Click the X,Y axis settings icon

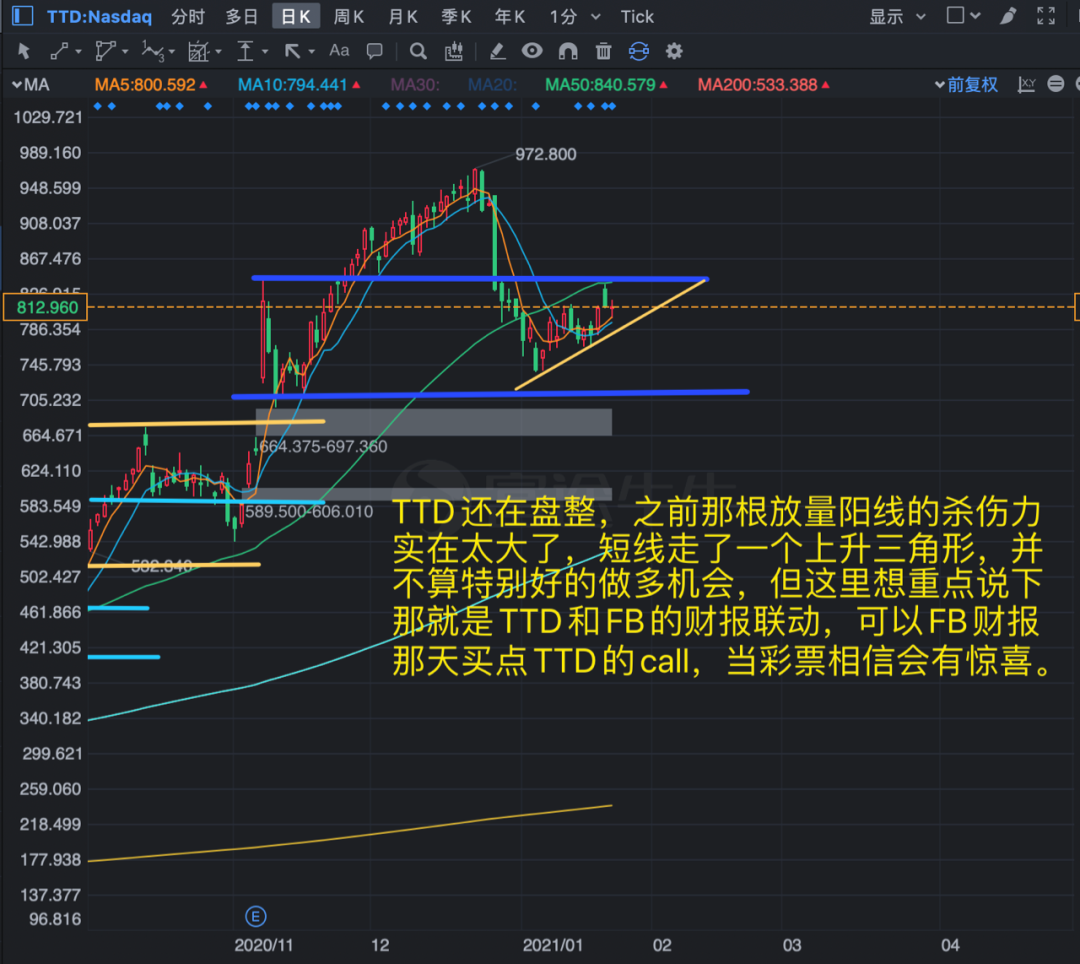click(1027, 85)
